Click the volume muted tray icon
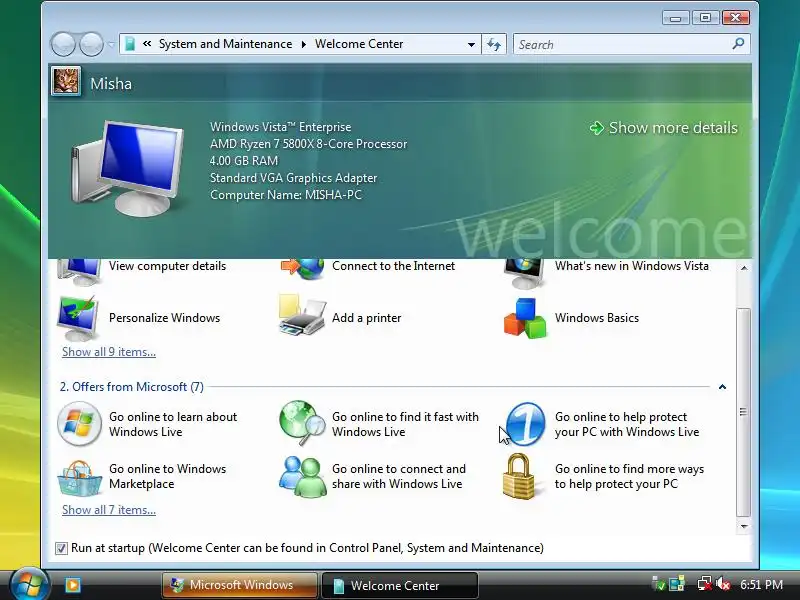This screenshot has width=800, height=600. (x=723, y=584)
